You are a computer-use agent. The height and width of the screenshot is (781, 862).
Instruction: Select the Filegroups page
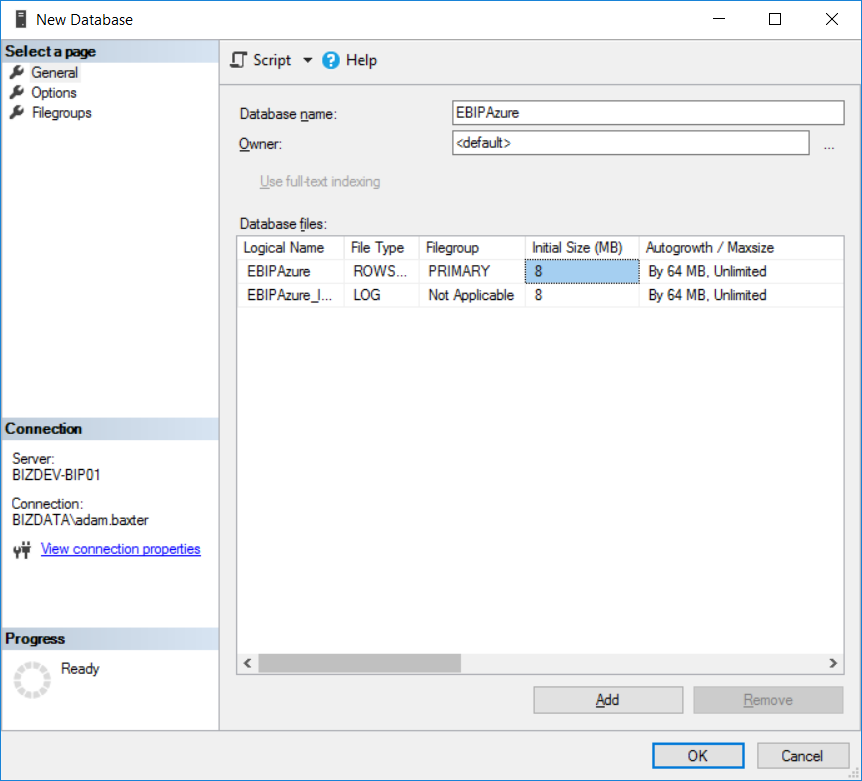pos(62,113)
